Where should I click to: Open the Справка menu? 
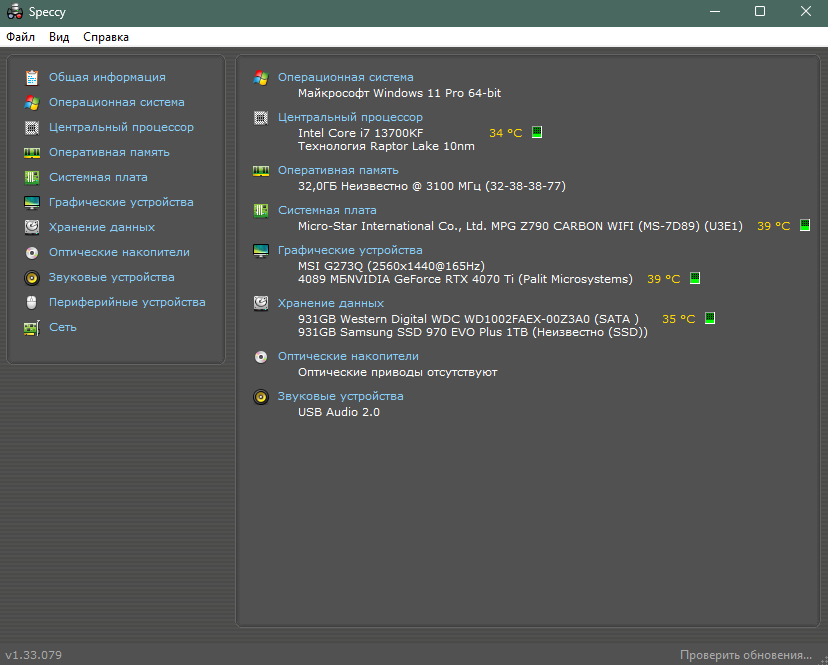coord(106,37)
